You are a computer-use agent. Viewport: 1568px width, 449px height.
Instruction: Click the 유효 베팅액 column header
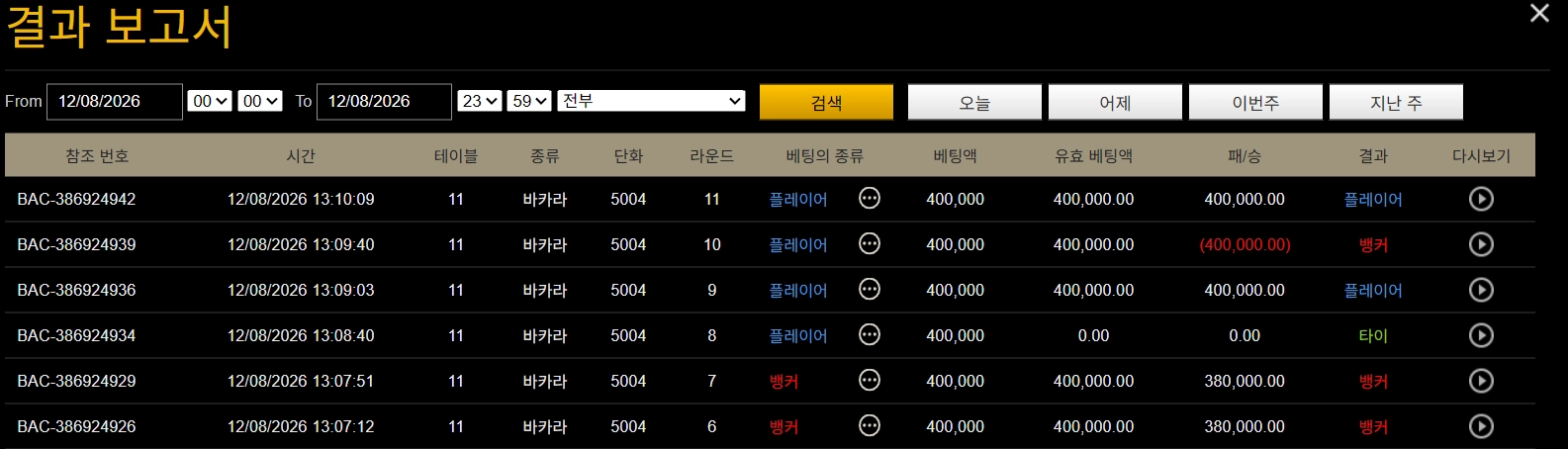point(1093,156)
